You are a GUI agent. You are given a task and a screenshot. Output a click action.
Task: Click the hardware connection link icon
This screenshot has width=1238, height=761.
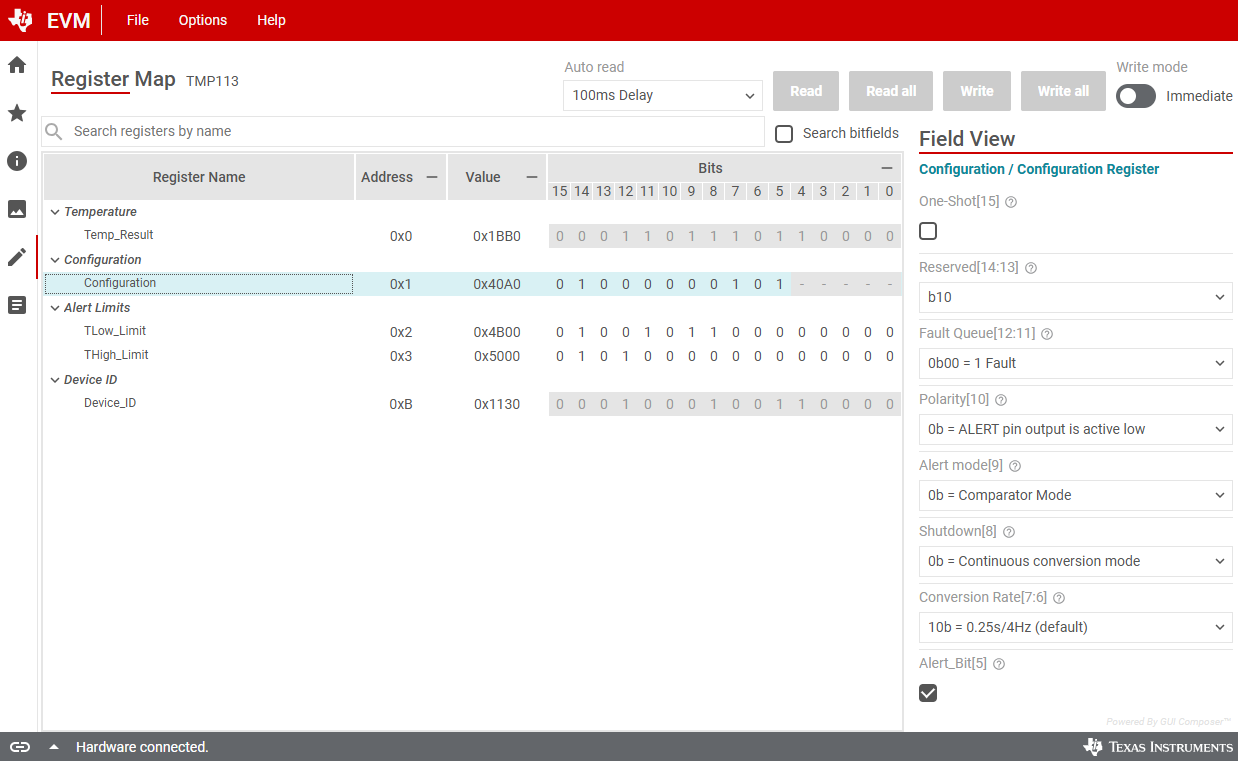pos(20,747)
